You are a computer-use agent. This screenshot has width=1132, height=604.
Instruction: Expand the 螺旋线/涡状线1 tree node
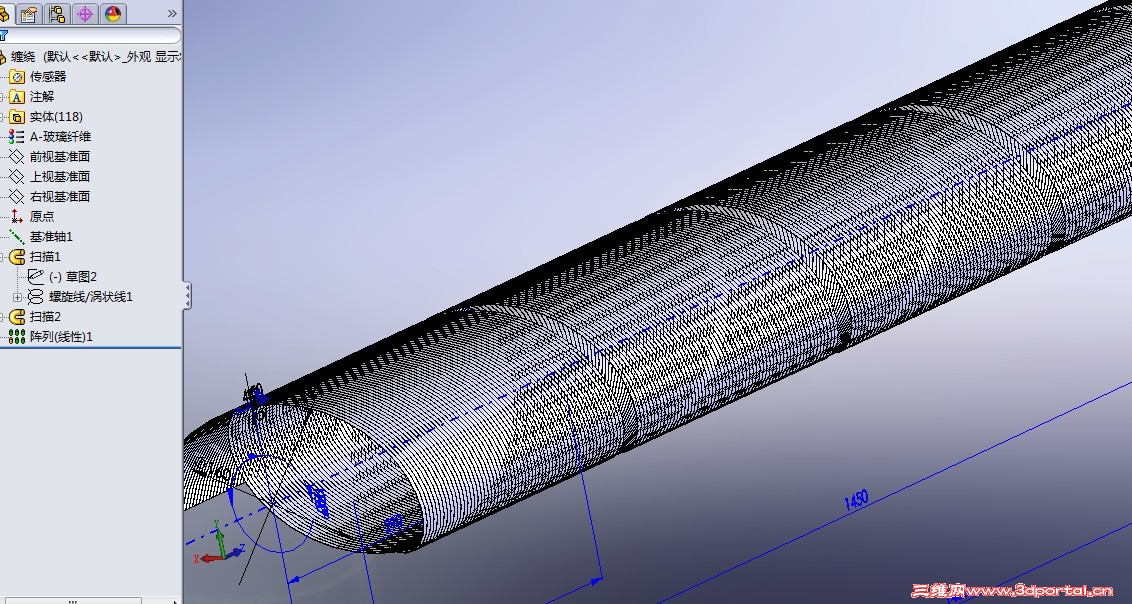tap(17, 297)
